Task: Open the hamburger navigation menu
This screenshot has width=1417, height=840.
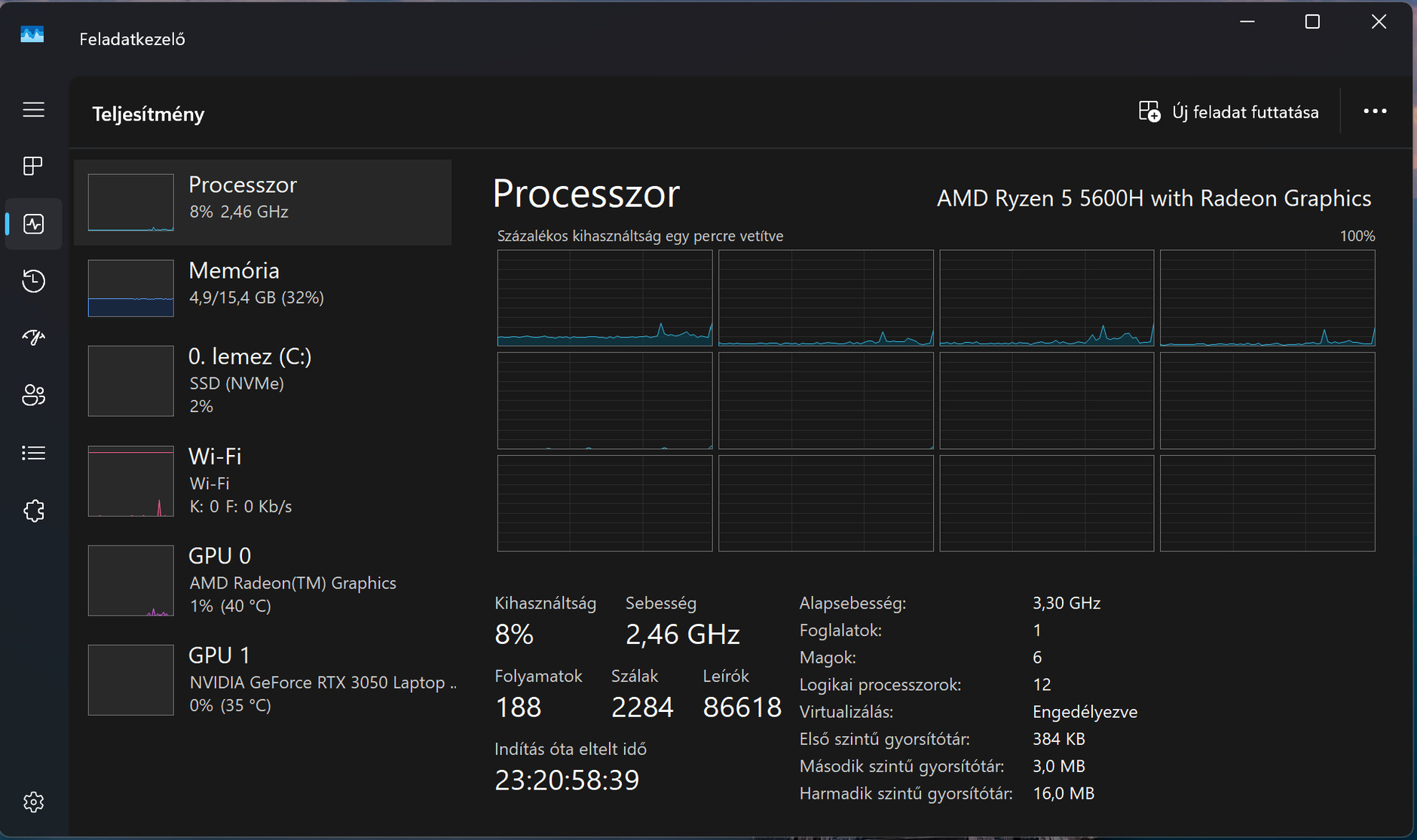Action: pos(33,110)
